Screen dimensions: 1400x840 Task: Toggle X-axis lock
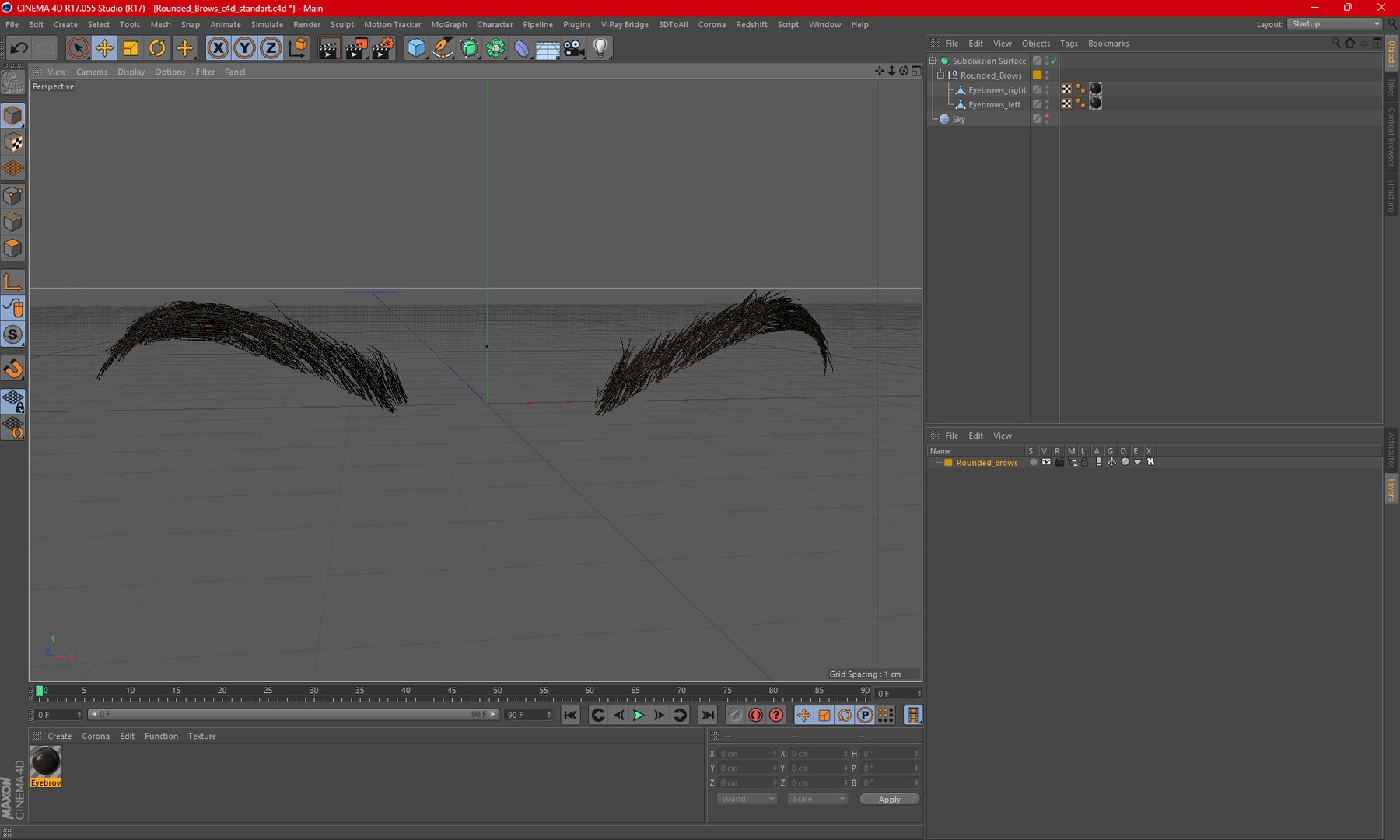[x=219, y=48]
